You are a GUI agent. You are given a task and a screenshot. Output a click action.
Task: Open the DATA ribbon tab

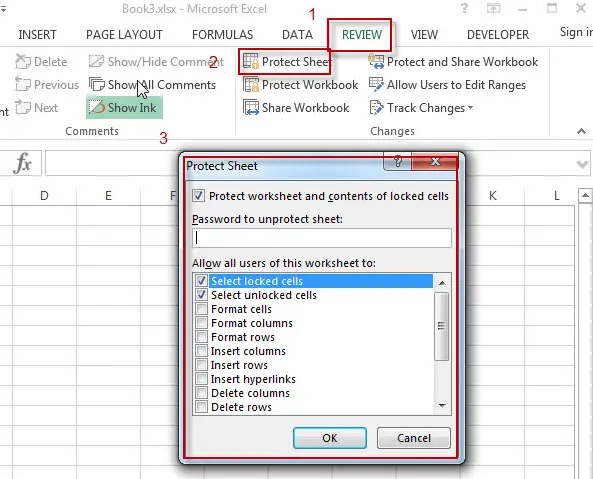pos(297,34)
